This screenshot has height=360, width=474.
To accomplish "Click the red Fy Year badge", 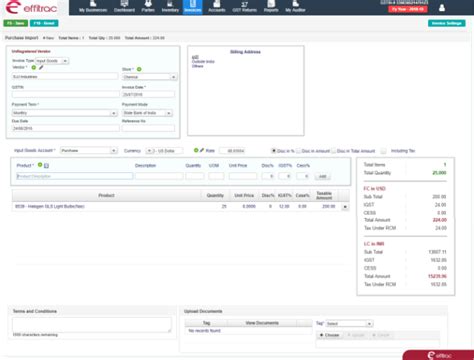I will click(x=408, y=9).
